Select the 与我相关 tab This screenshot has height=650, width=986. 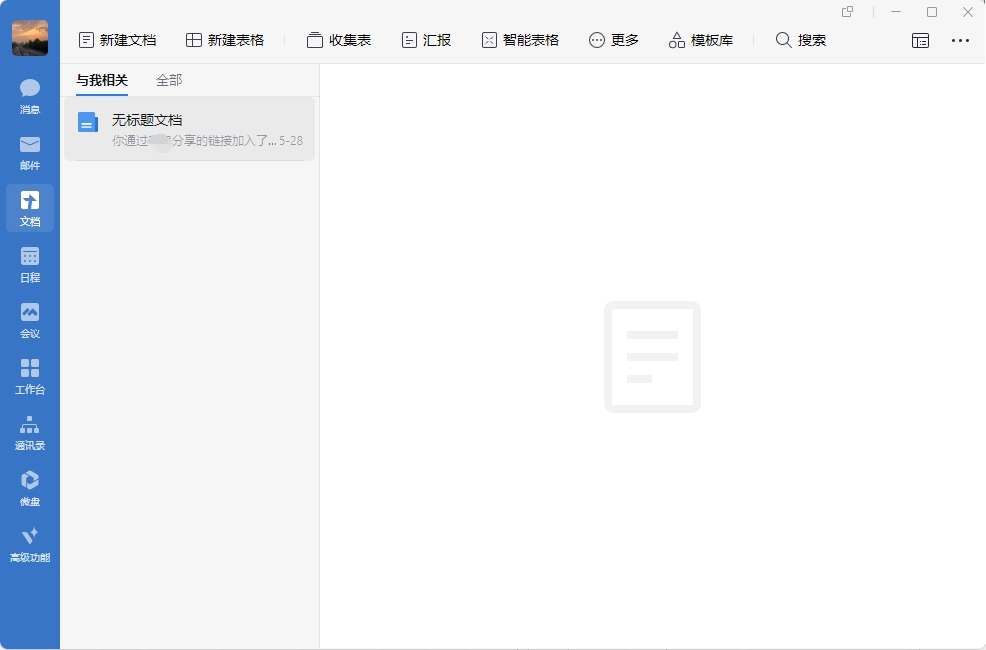click(102, 80)
